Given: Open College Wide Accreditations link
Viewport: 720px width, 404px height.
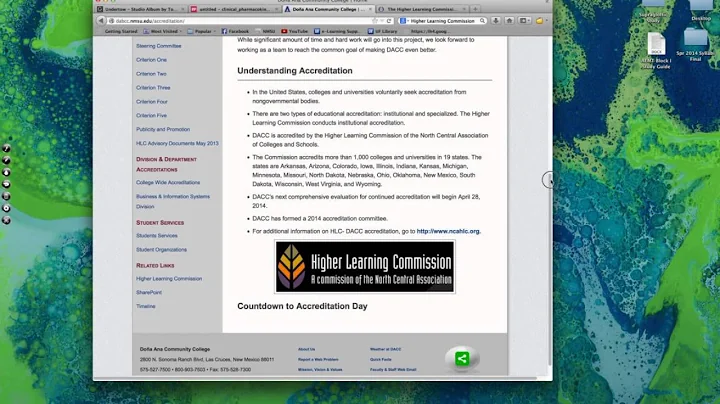Looking at the screenshot, I should [168, 182].
